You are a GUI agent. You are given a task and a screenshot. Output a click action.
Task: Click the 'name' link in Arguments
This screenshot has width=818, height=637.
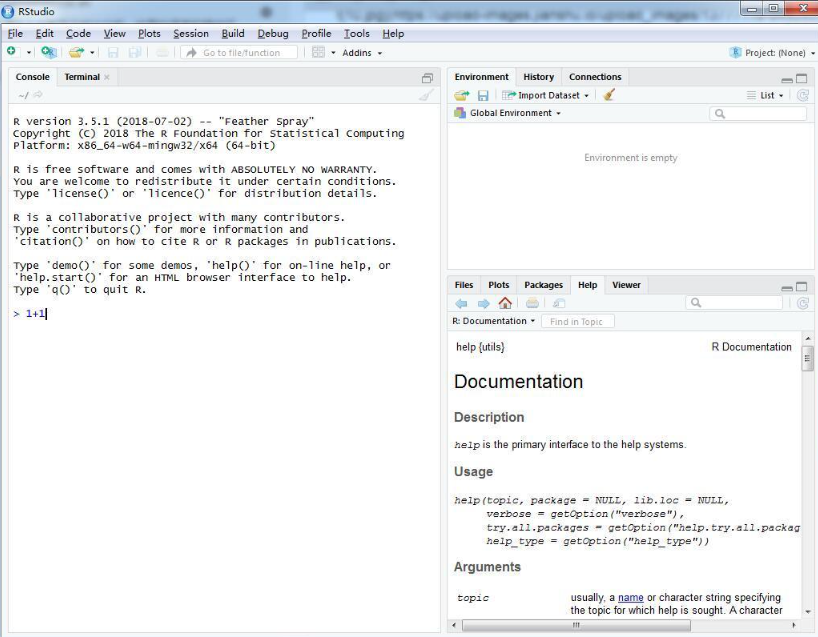[631, 597]
